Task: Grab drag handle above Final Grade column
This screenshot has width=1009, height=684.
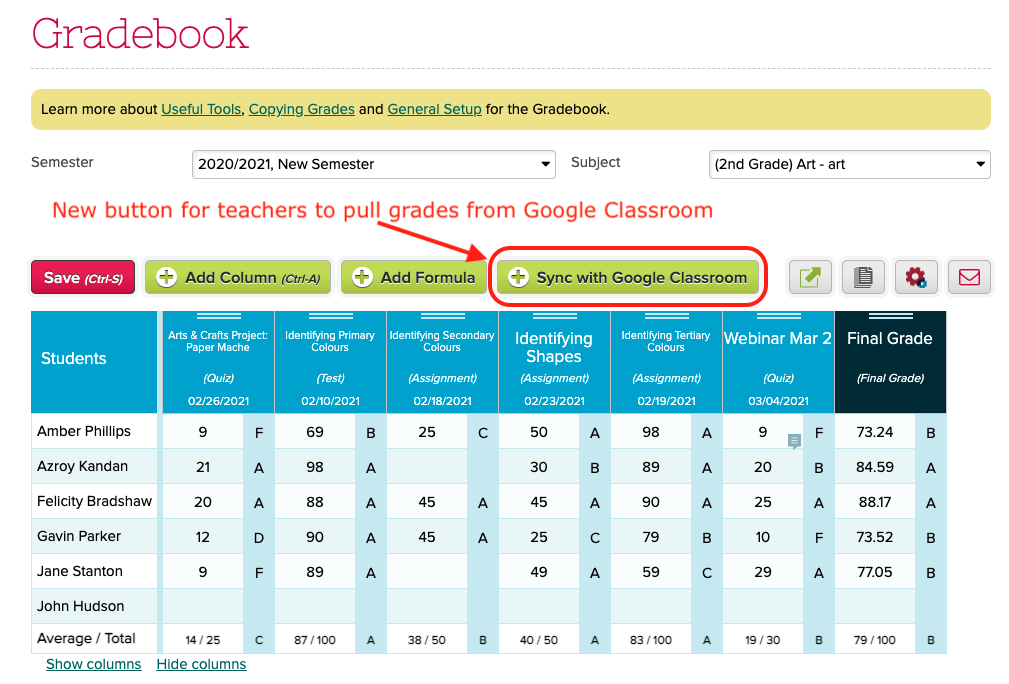Action: [x=890, y=316]
